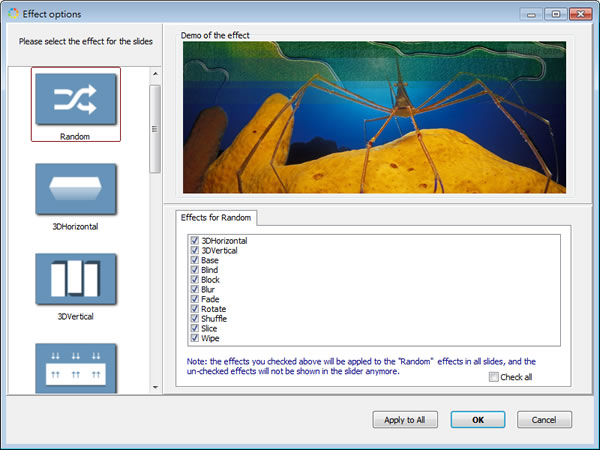Uncheck the Shuffle effect checkbox

click(194, 318)
